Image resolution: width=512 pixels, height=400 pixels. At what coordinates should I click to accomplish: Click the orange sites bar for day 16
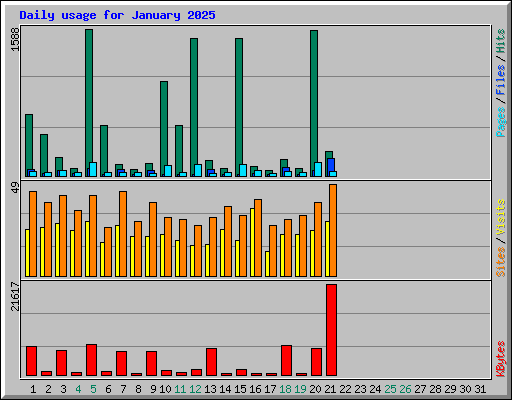pos(258,238)
